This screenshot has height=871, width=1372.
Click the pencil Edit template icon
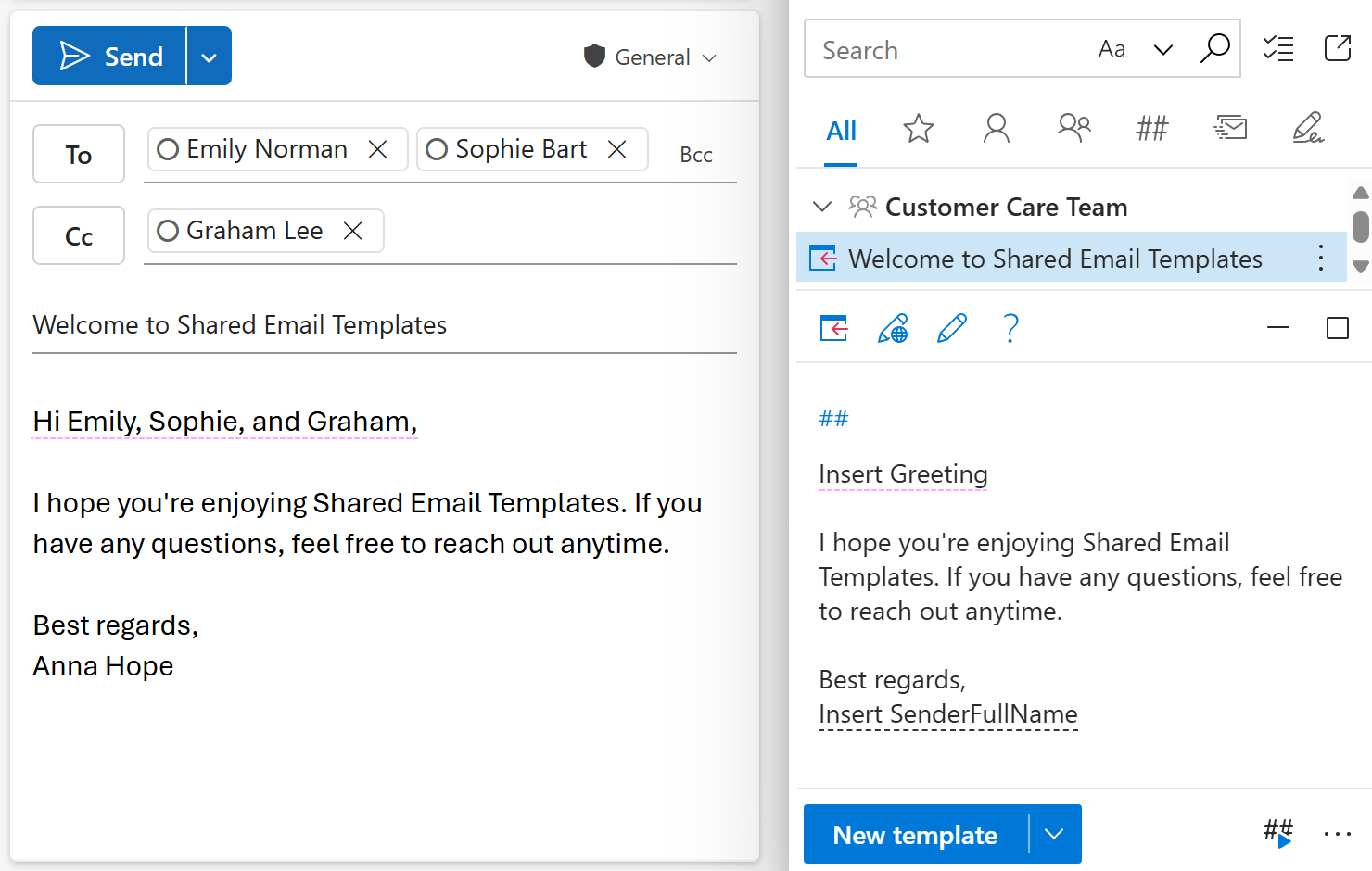click(952, 328)
